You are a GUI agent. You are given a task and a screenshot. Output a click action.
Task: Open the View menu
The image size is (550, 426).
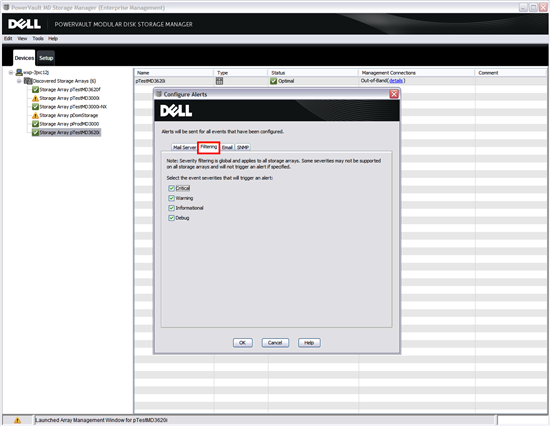click(x=22, y=39)
